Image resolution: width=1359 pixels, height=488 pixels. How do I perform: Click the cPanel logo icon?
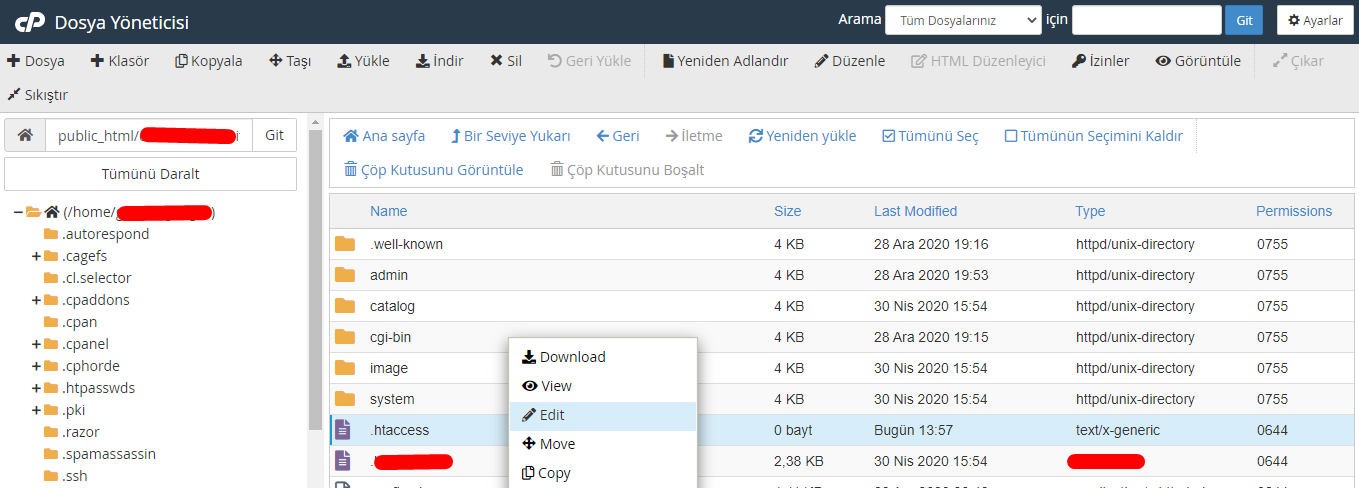click(x=29, y=21)
